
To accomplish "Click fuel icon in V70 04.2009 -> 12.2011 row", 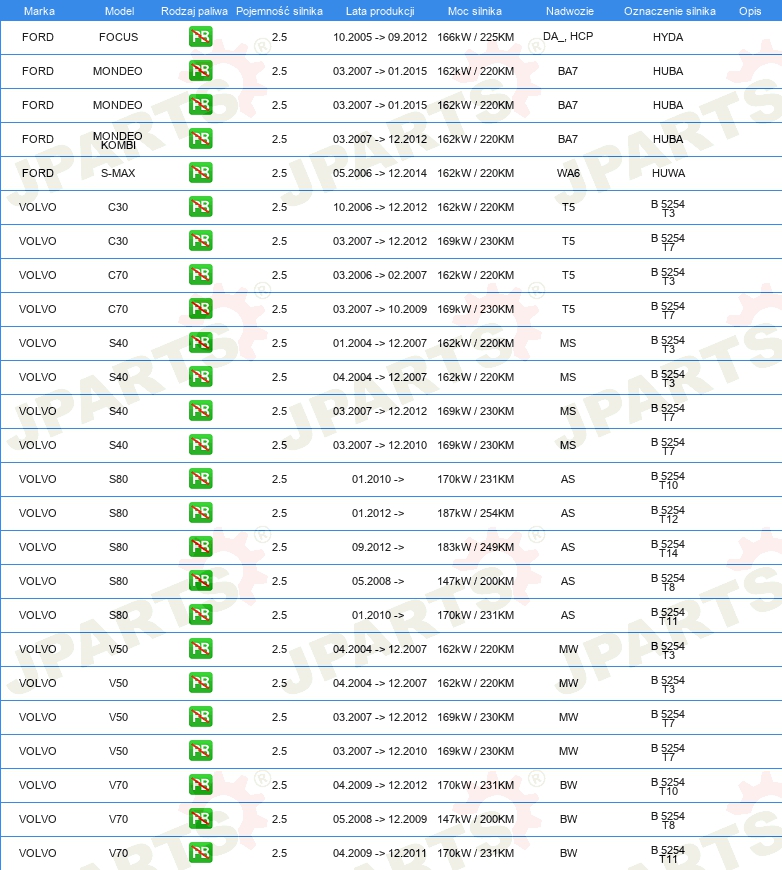I will pyautogui.click(x=200, y=852).
